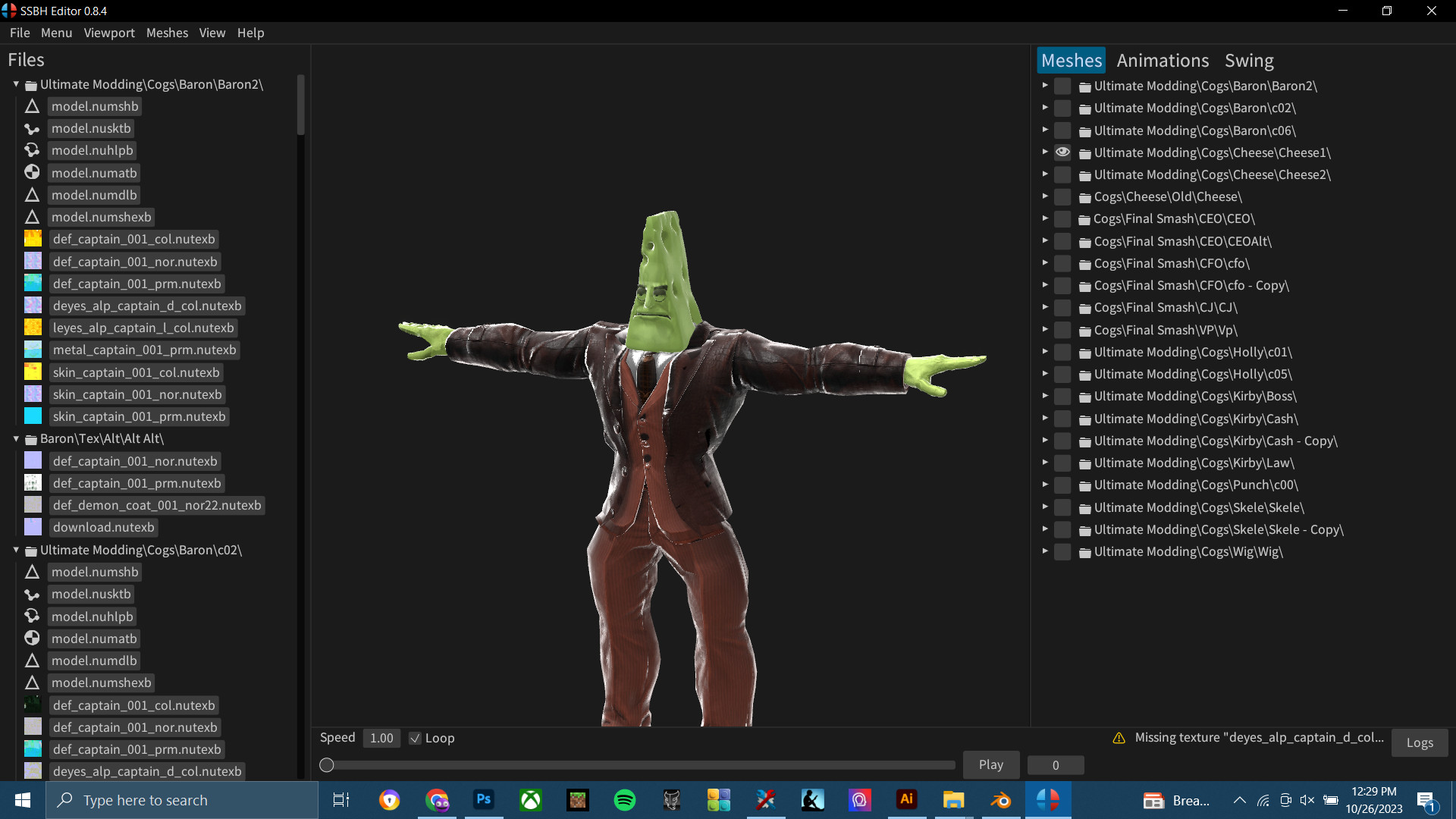The height and width of the screenshot is (819, 1456).
Task: Disable the Loop checkbox
Action: 415,738
